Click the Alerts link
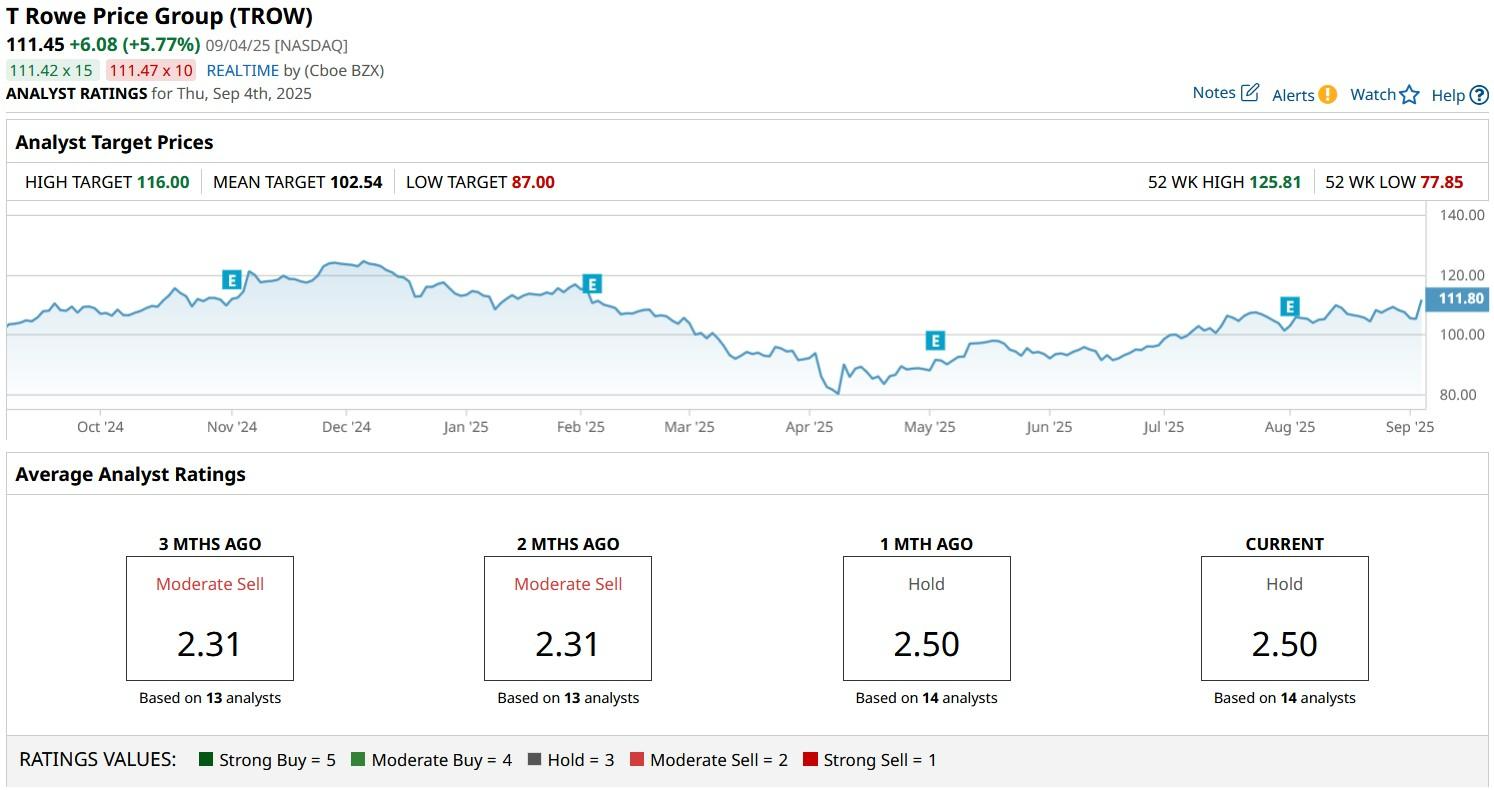Screen dimensions: 1494x790 (1293, 95)
